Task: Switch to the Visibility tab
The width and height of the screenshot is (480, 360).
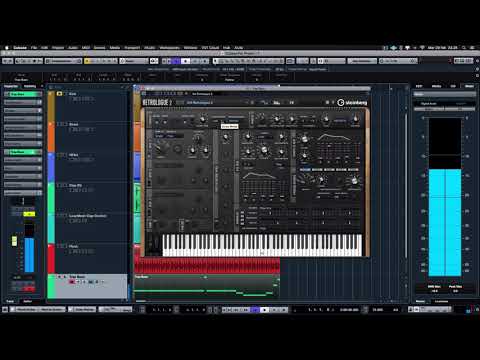Action: (30, 86)
